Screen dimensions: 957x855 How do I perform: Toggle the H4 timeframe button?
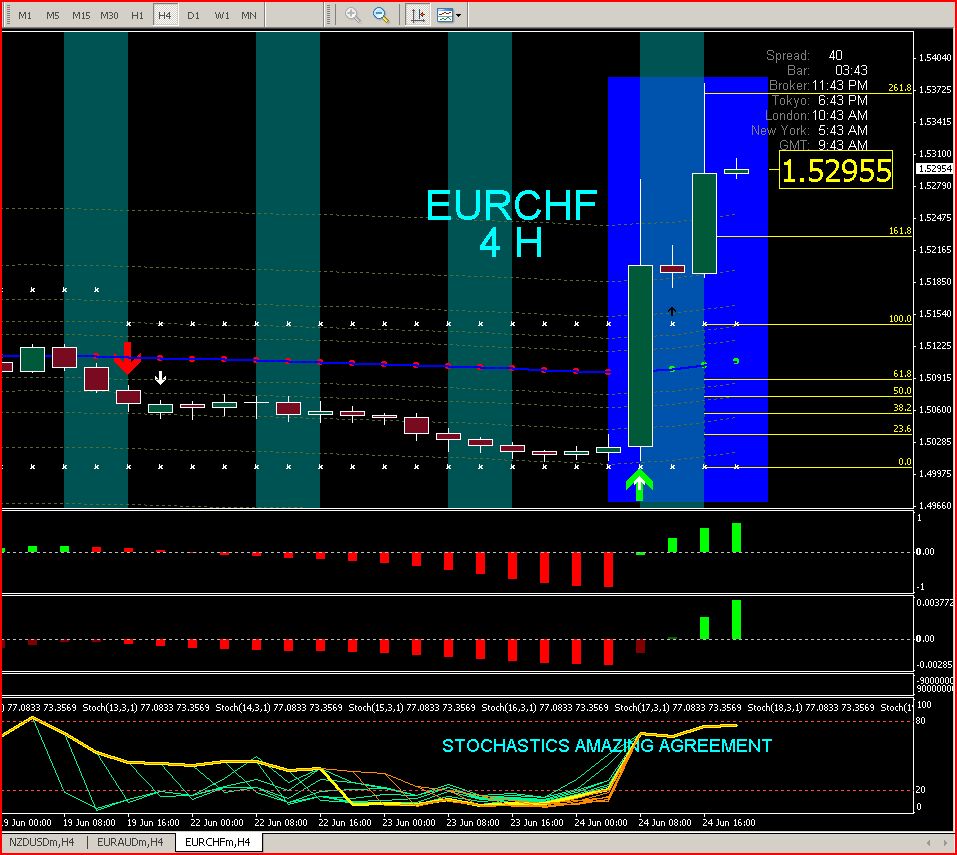(x=165, y=15)
